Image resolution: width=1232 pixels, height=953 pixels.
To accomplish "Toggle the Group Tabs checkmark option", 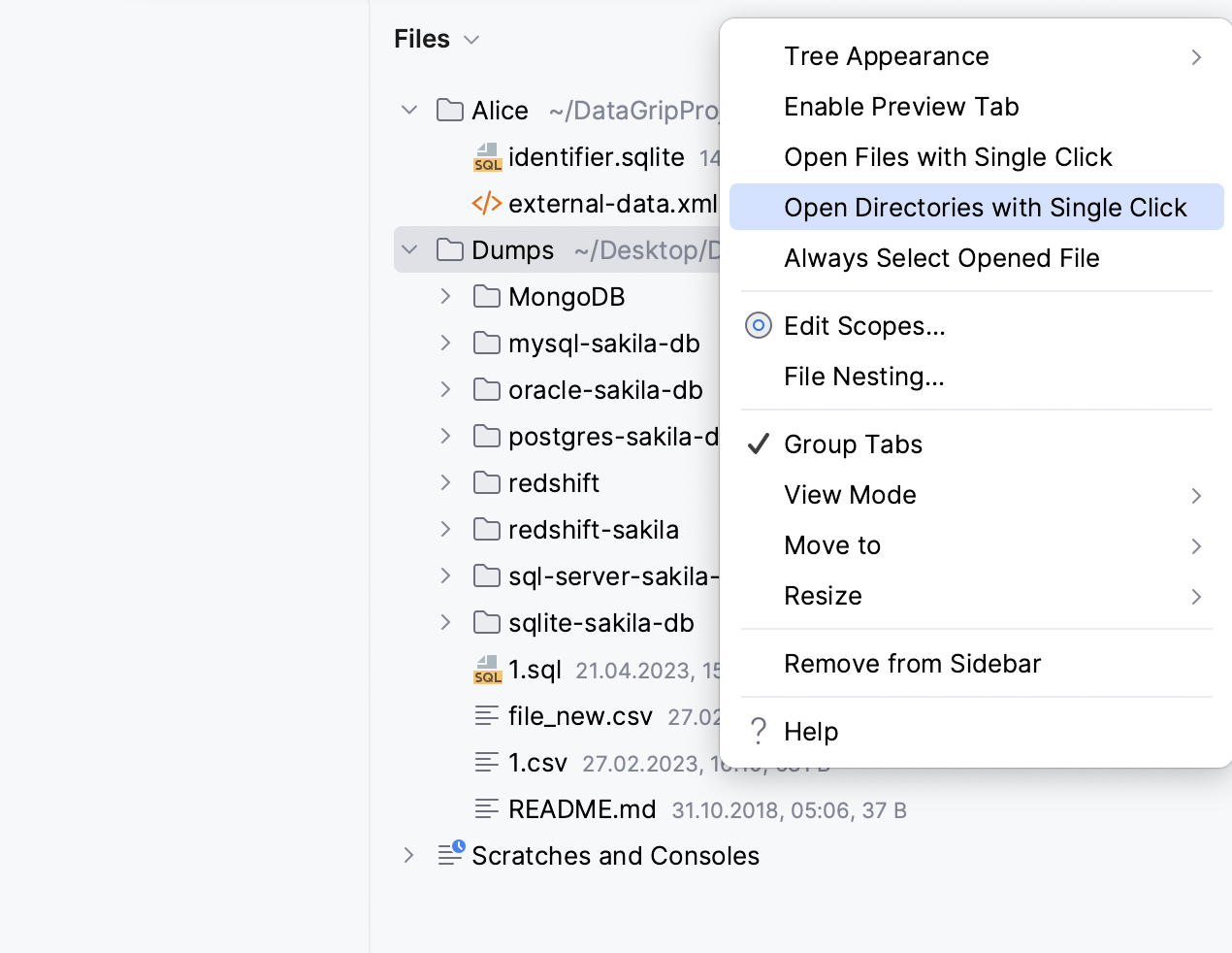I will coord(853,444).
